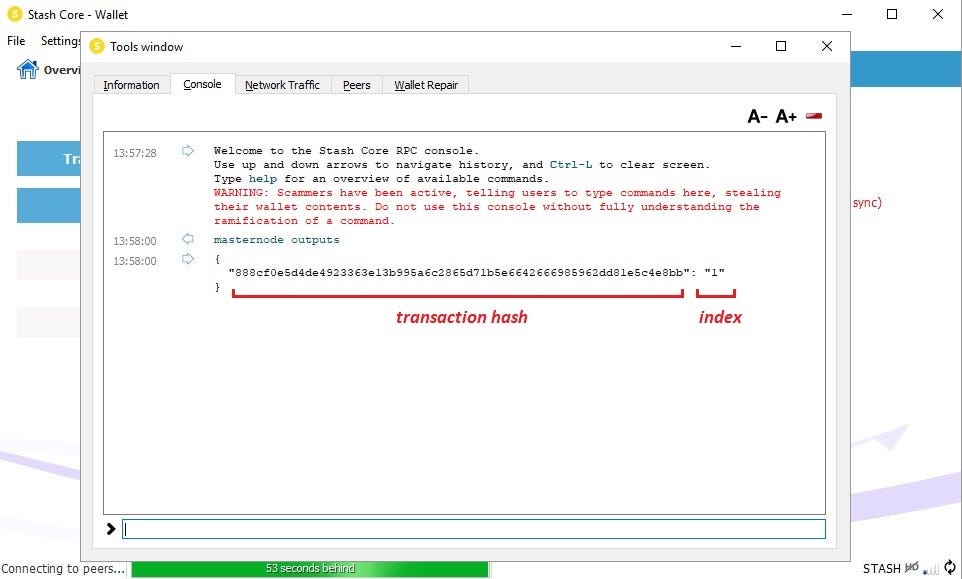Viewport: 962px width, 579px height.
Task: Click the network connection signal bars icon
Action: pos(931,569)
